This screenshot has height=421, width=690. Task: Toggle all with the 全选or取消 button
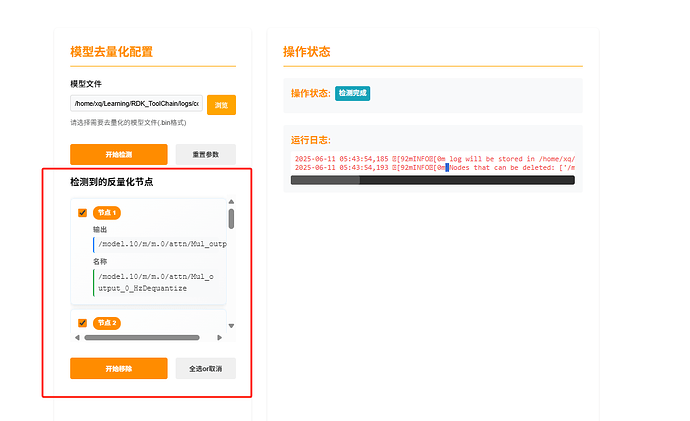click(206, 368)
